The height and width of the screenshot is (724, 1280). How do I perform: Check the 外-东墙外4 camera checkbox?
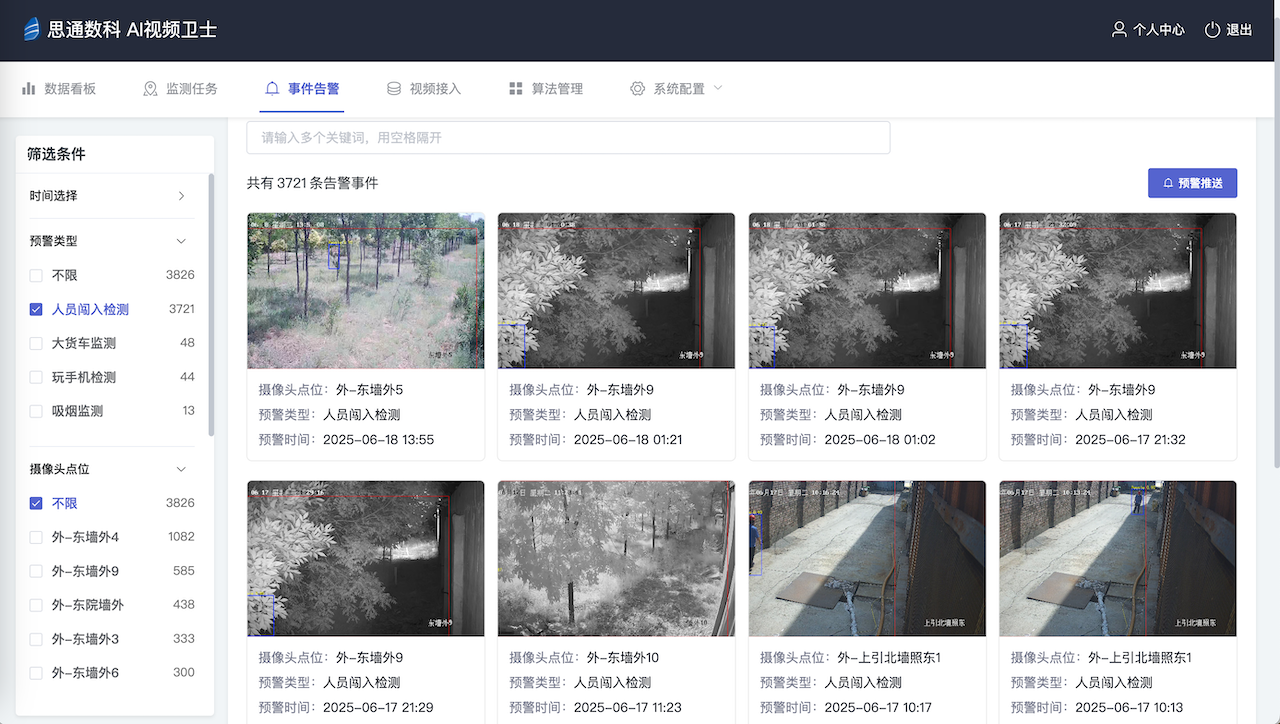coord(36,537)
